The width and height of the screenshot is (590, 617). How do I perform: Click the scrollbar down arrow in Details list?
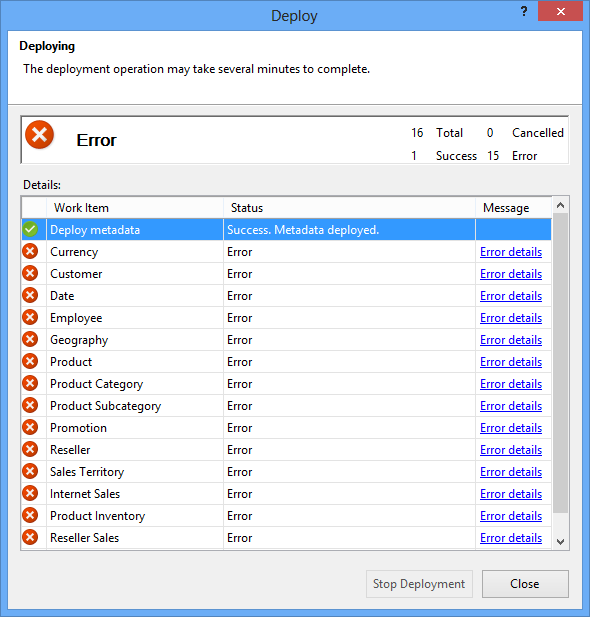(560, 542)
